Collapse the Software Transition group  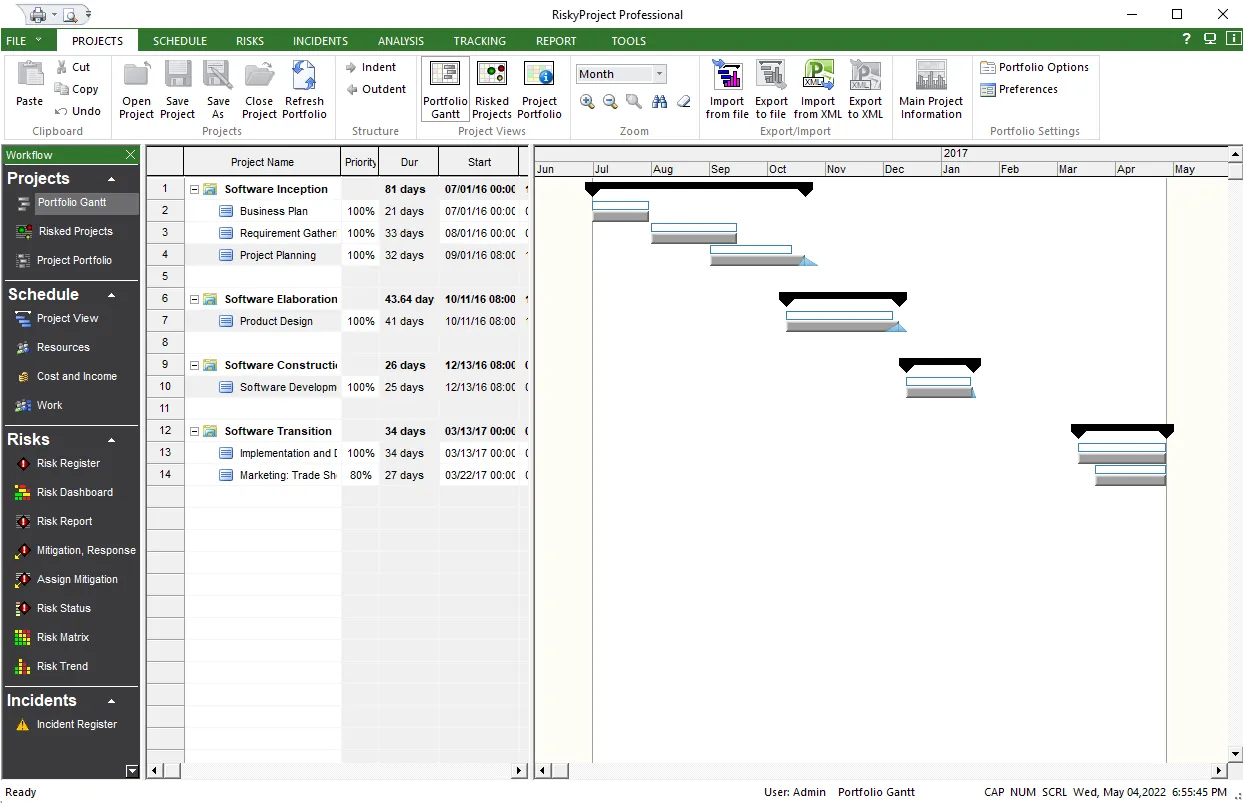[x=194, y=431]
